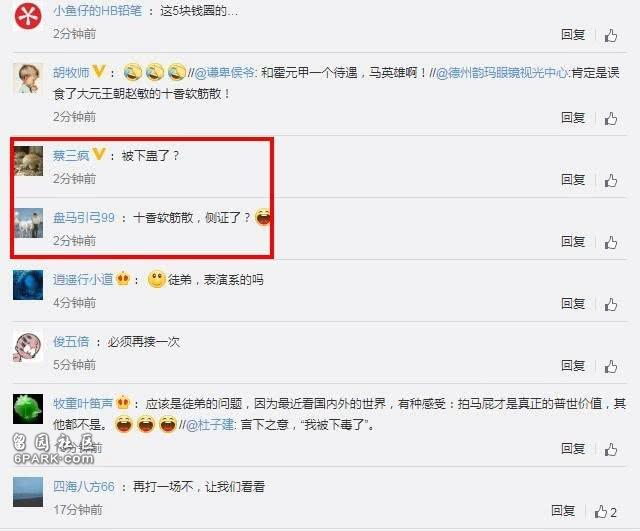Like 俊五倍's comment

(x=611, y=366)
